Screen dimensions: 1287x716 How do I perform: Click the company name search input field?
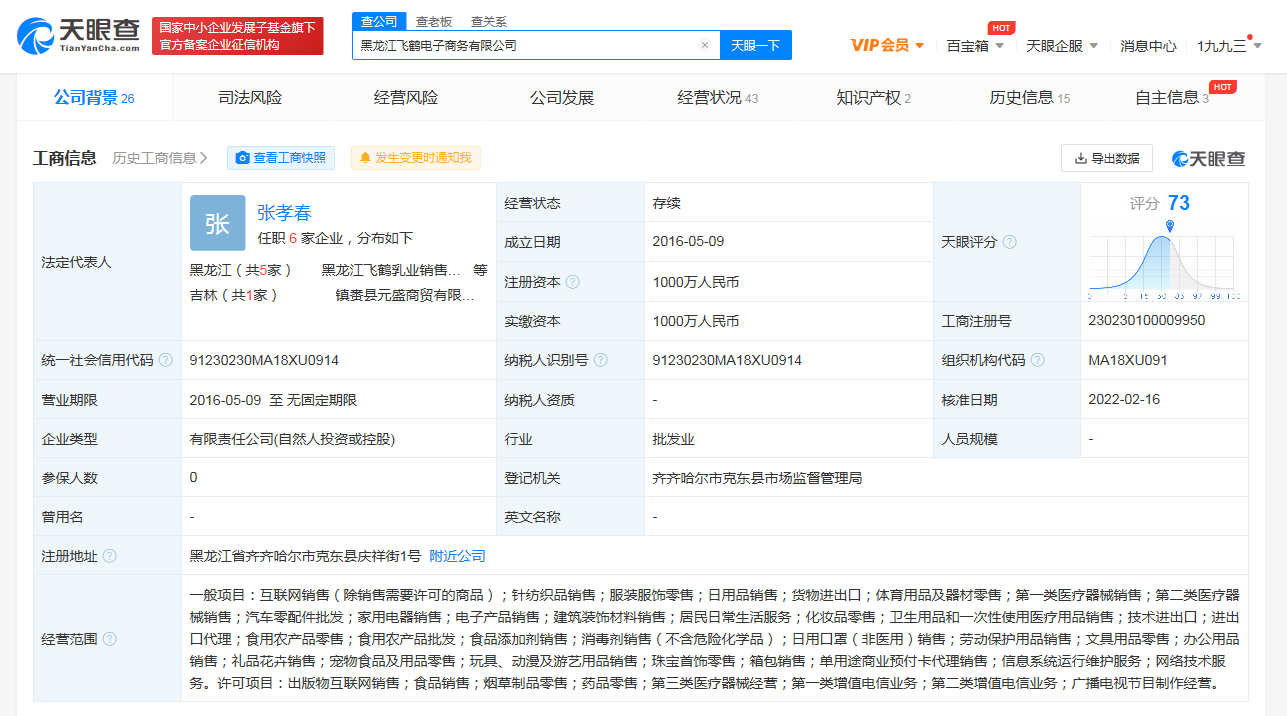pyautogui.click(x=525, y=45)
